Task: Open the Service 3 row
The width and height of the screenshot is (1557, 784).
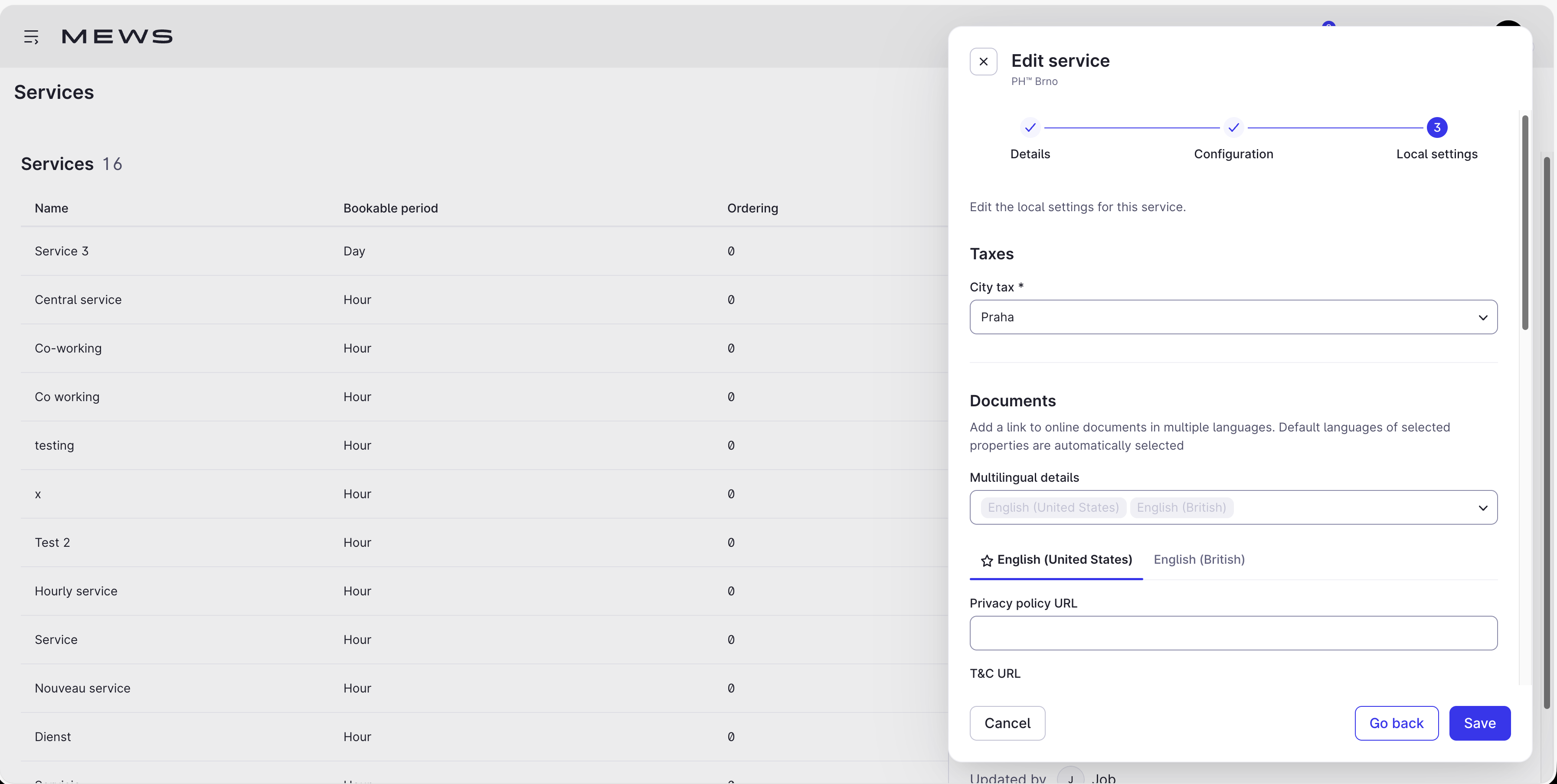Action: tap(484, 251)
